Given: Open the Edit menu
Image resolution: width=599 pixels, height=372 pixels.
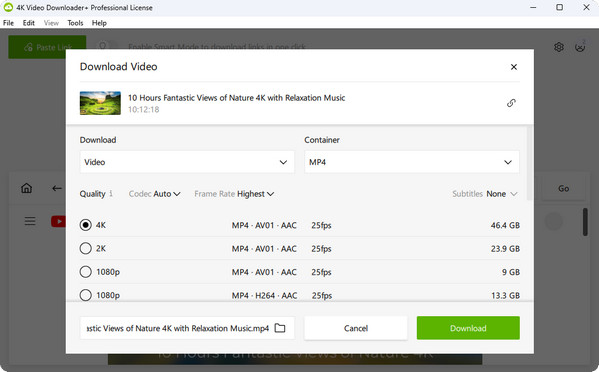Looking at the screenshot, I should 29,23.
